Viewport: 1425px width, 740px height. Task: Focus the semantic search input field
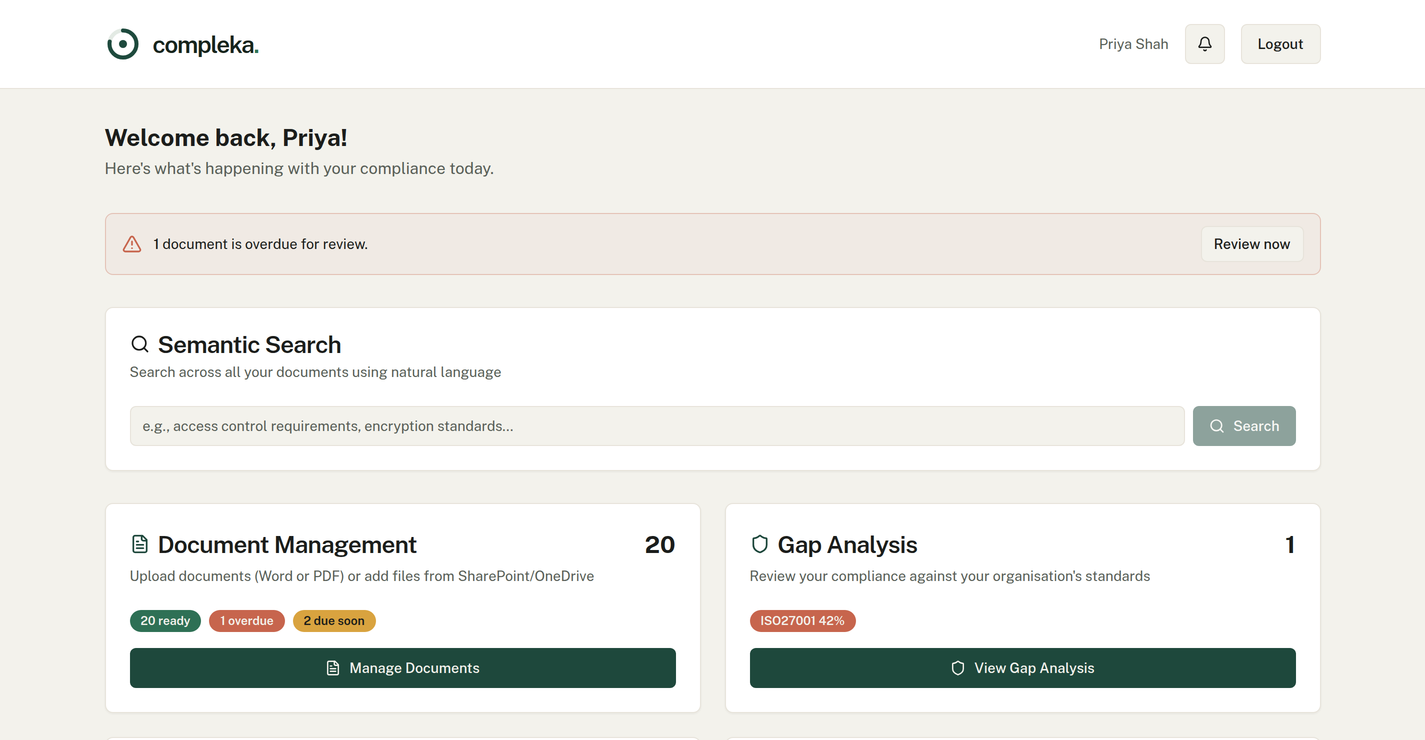657,426
